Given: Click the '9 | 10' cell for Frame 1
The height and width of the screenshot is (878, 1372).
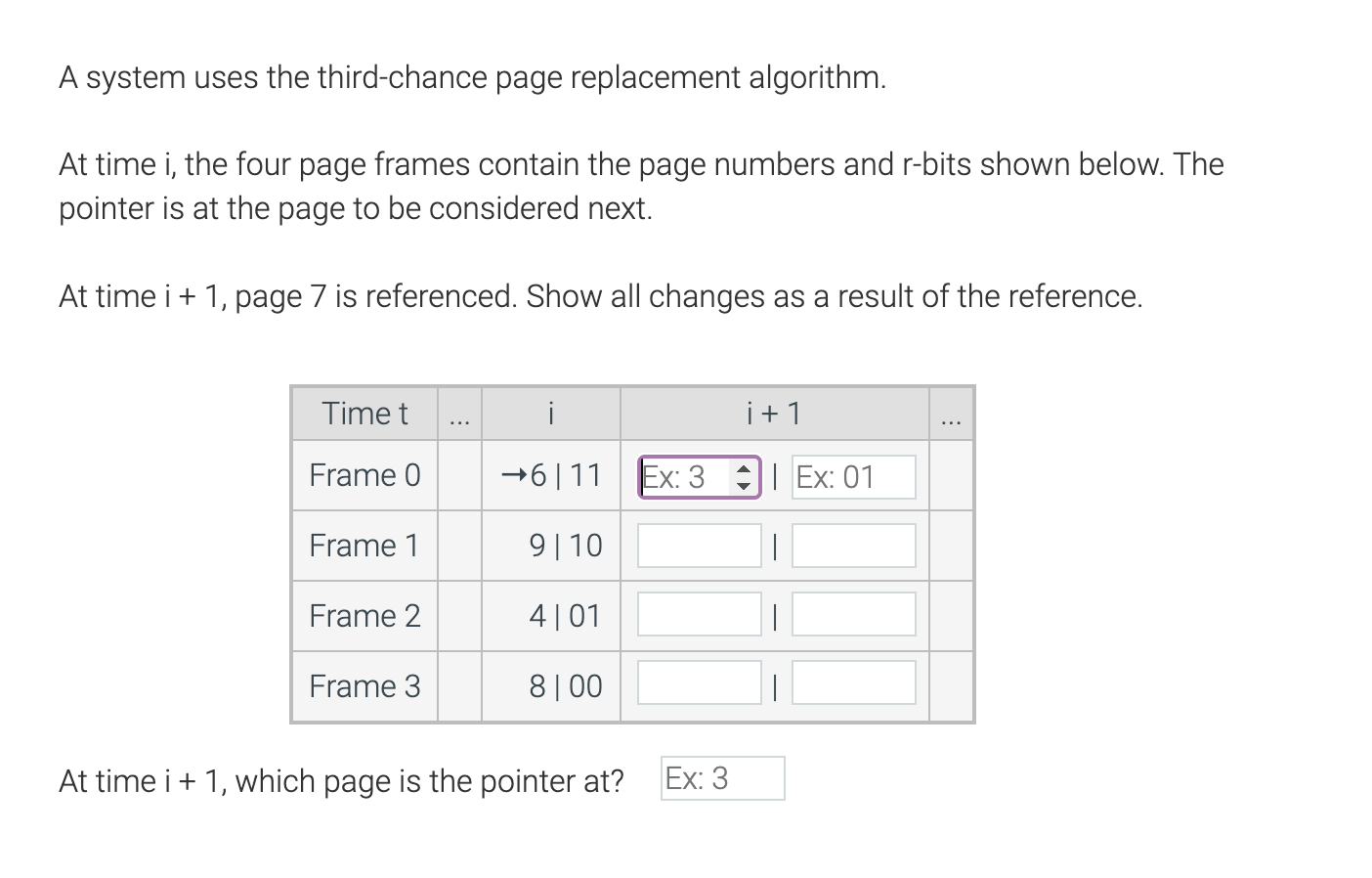Looking at the screenshot, I should [x=551, y=546].
